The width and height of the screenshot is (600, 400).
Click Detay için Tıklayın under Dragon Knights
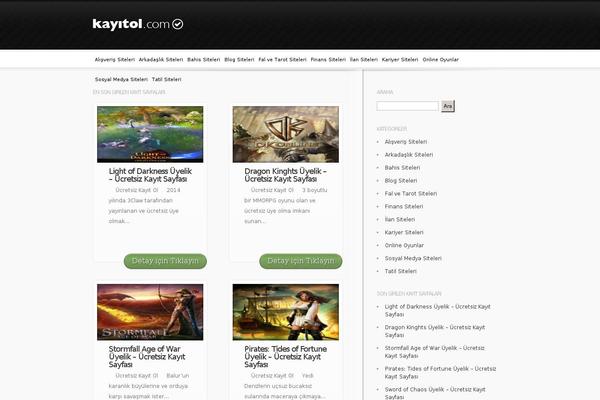coord(301,261)
